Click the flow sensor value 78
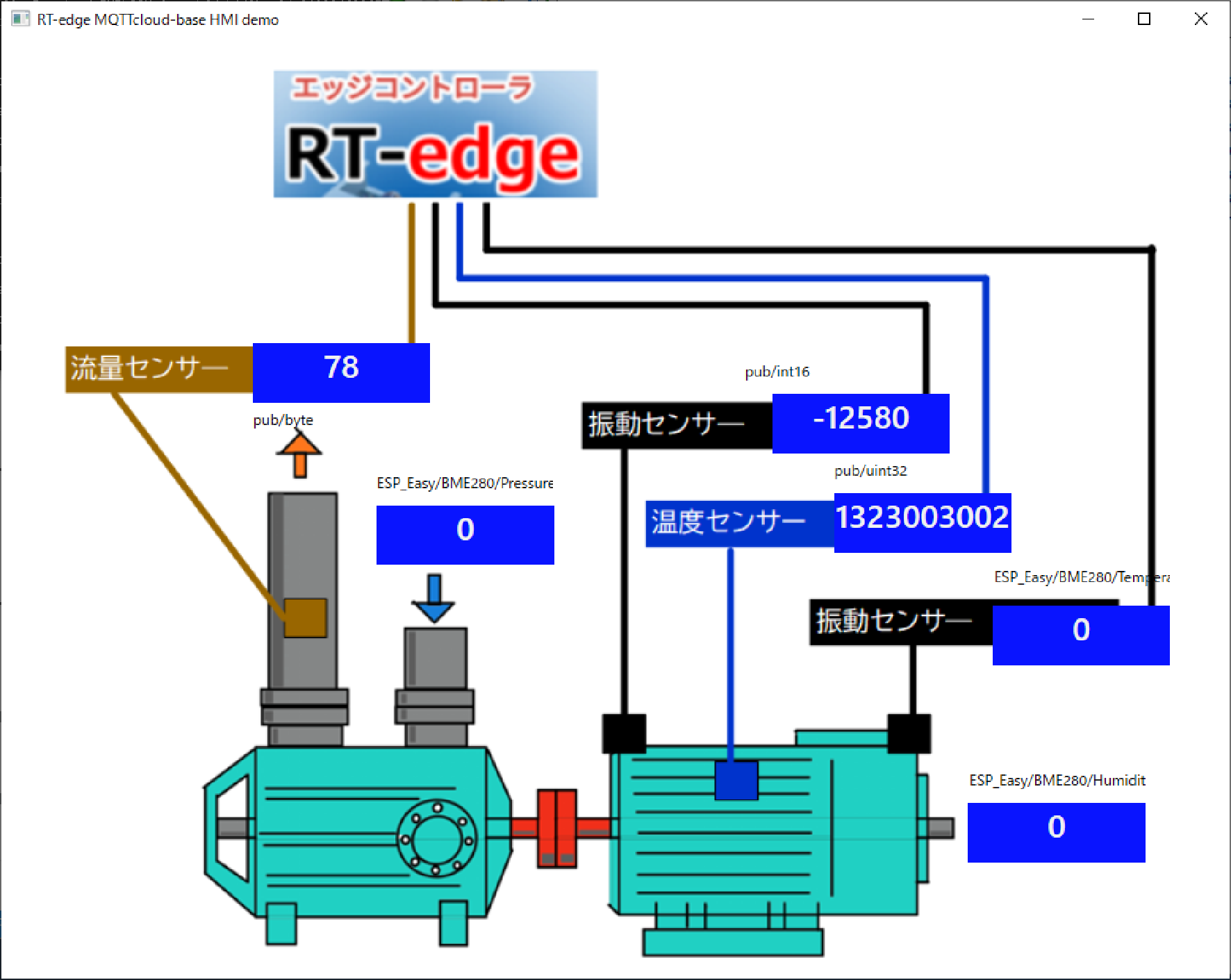 coord(341,372)
